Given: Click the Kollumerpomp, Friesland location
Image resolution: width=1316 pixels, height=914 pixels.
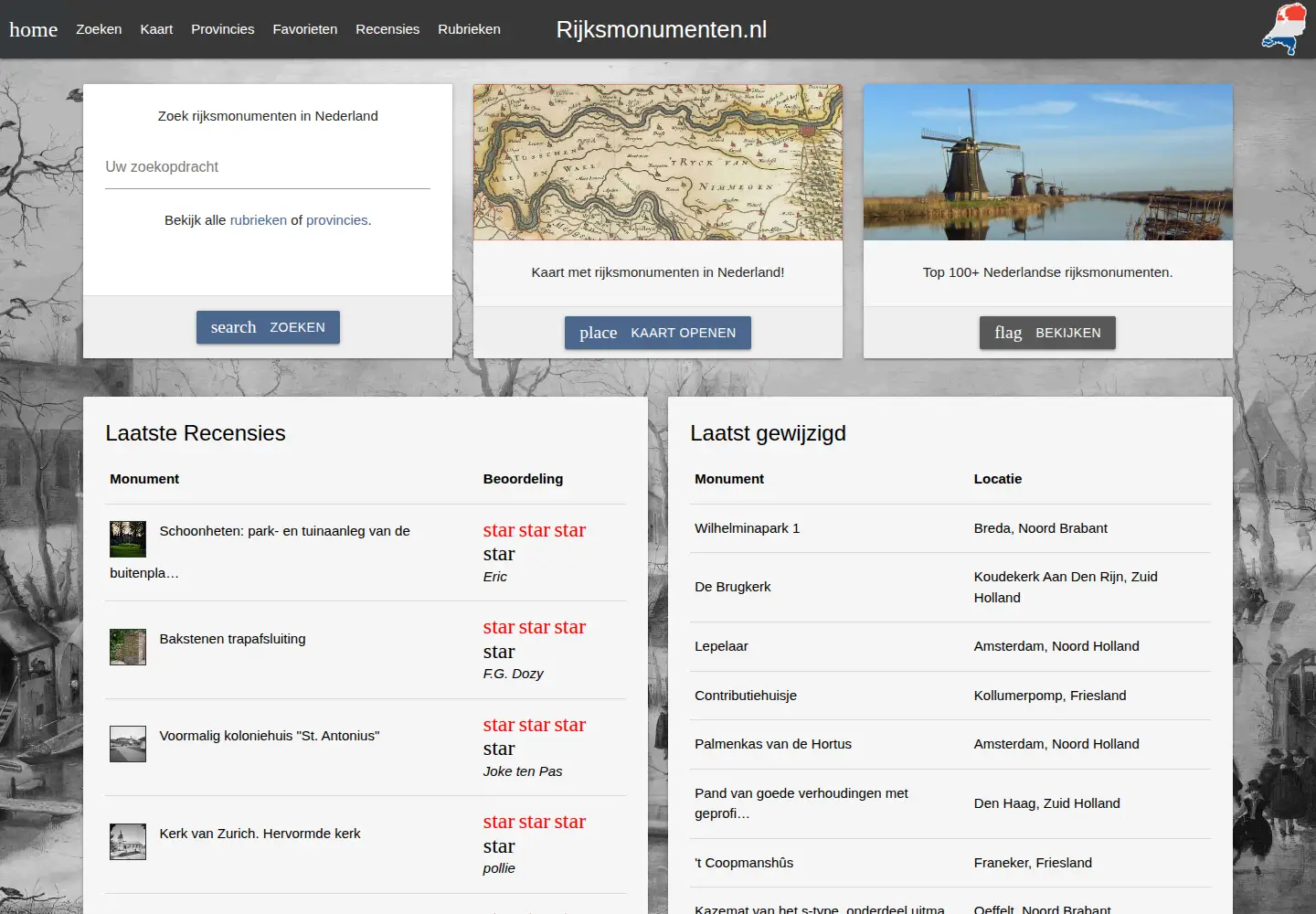Looking at the screenshot, I should pos(1050,696).
